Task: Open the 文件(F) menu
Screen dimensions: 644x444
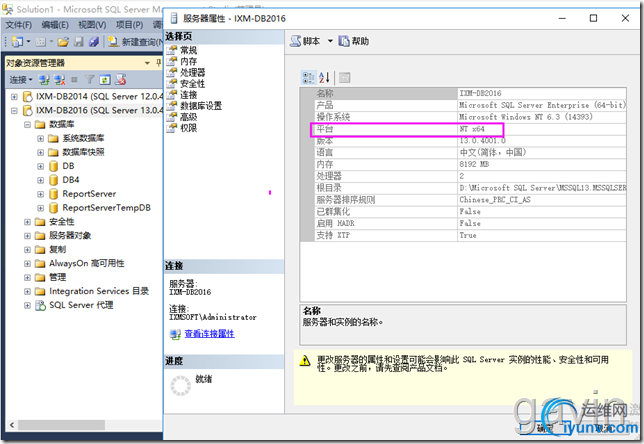Action: coord(18,25)
